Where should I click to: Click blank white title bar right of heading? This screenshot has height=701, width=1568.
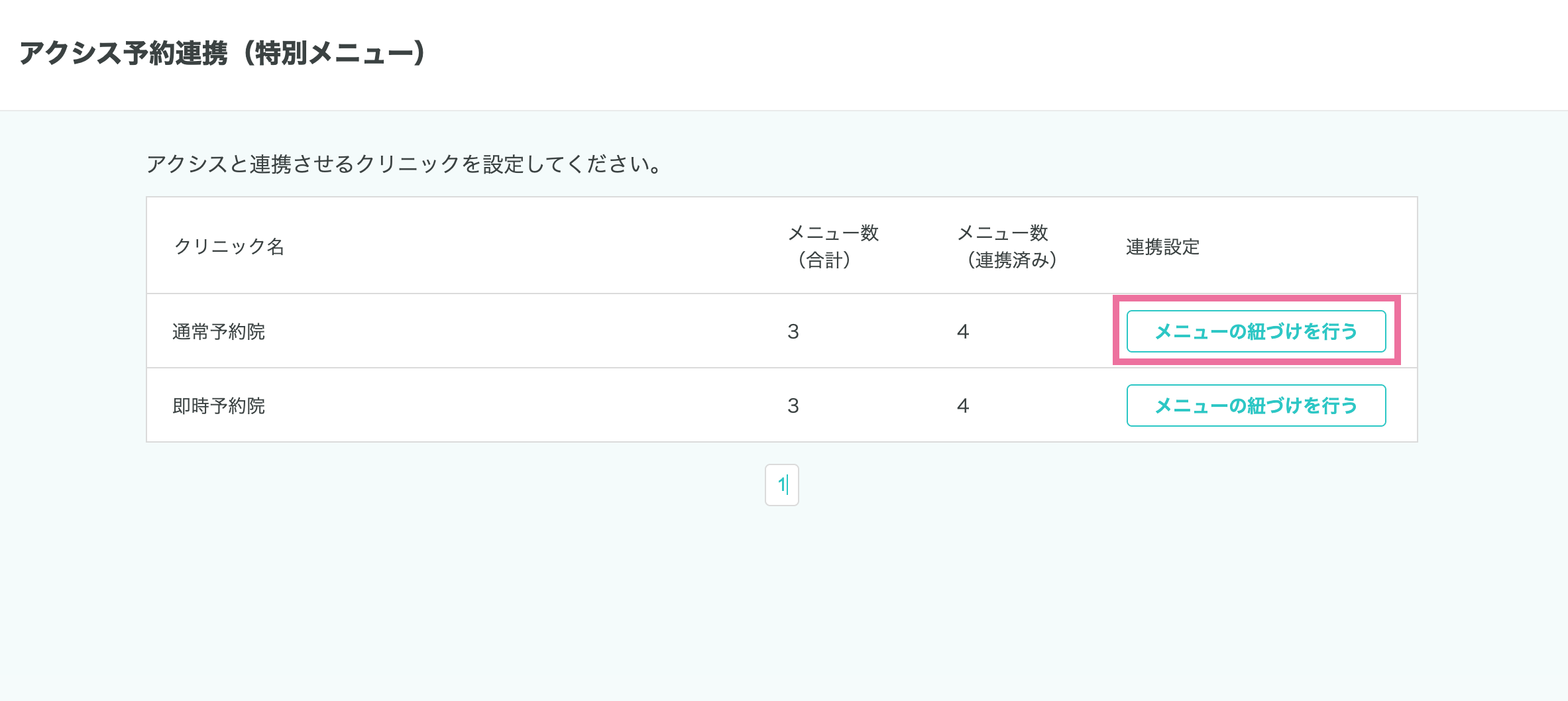[994, 53]
